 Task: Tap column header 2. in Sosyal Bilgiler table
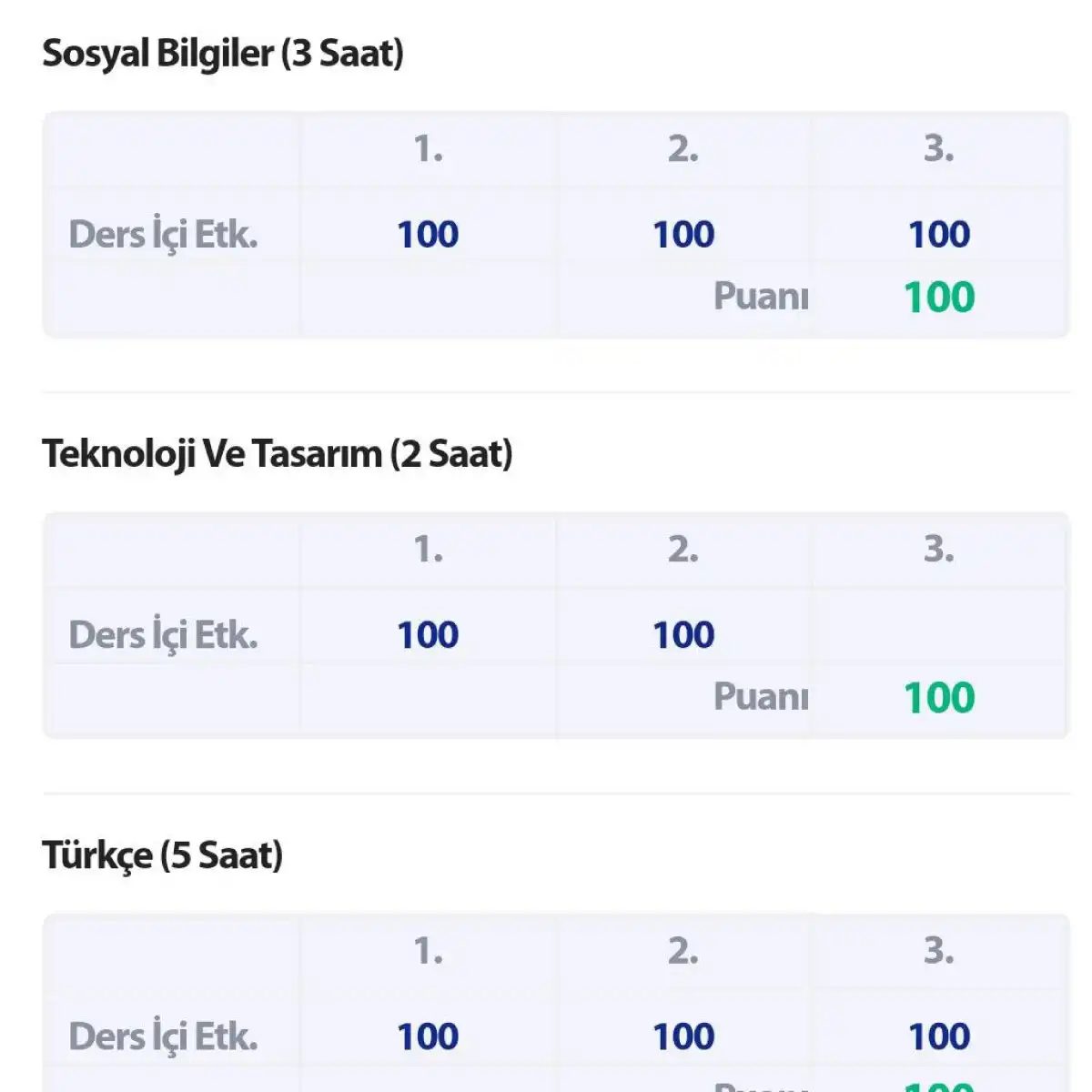pos(683,149)
